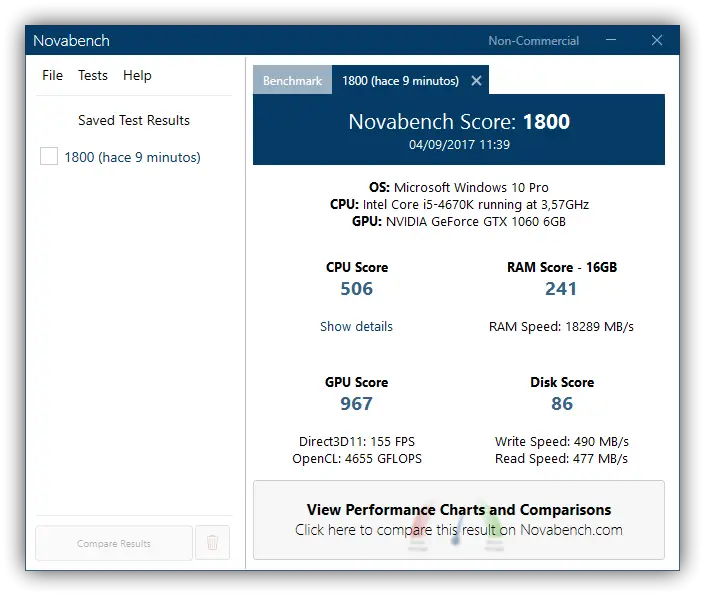
Task: Click the CPU Intel Core i5-4670K line
Action: point(459,205)
